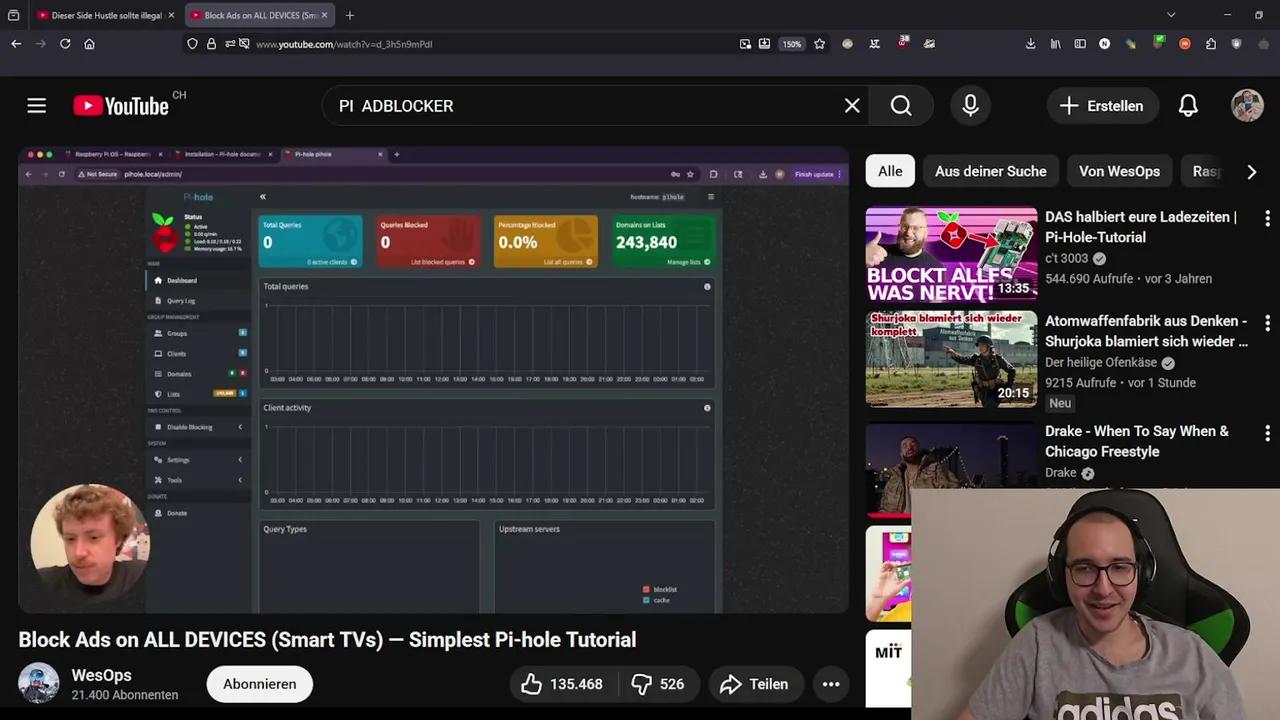Toggle the Firefox sidebar icon
This screenshot has height=720, width=1280.
click(1080, 44)
